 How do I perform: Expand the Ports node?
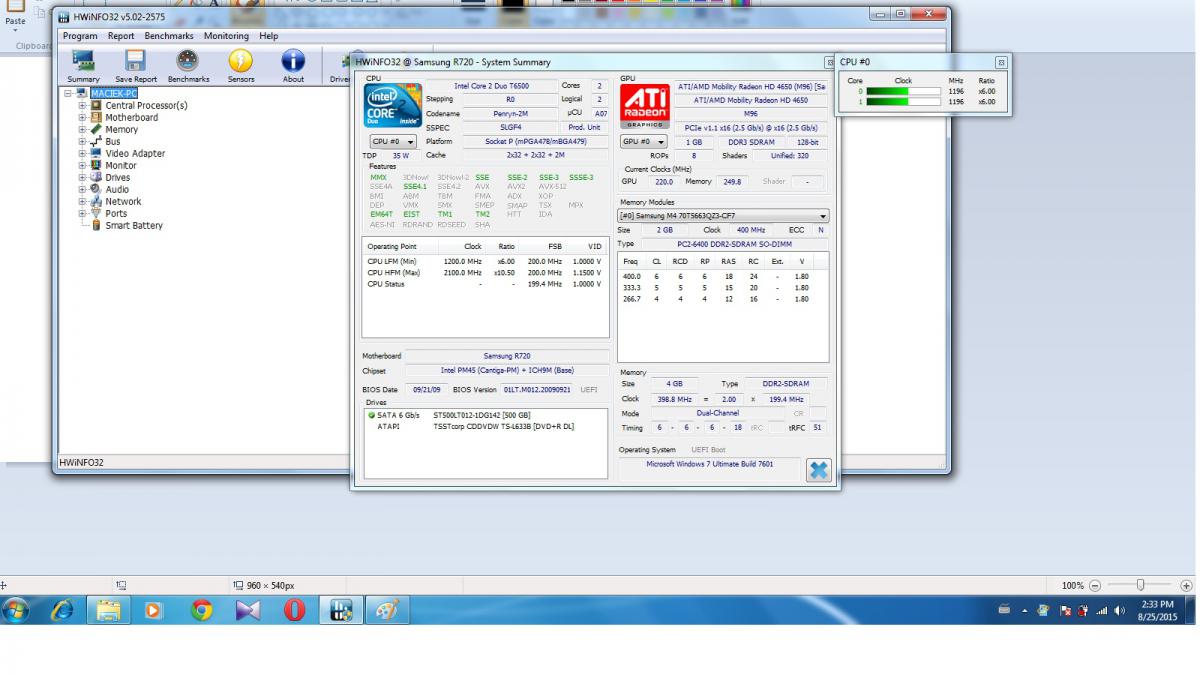click(x=83, y=214)
